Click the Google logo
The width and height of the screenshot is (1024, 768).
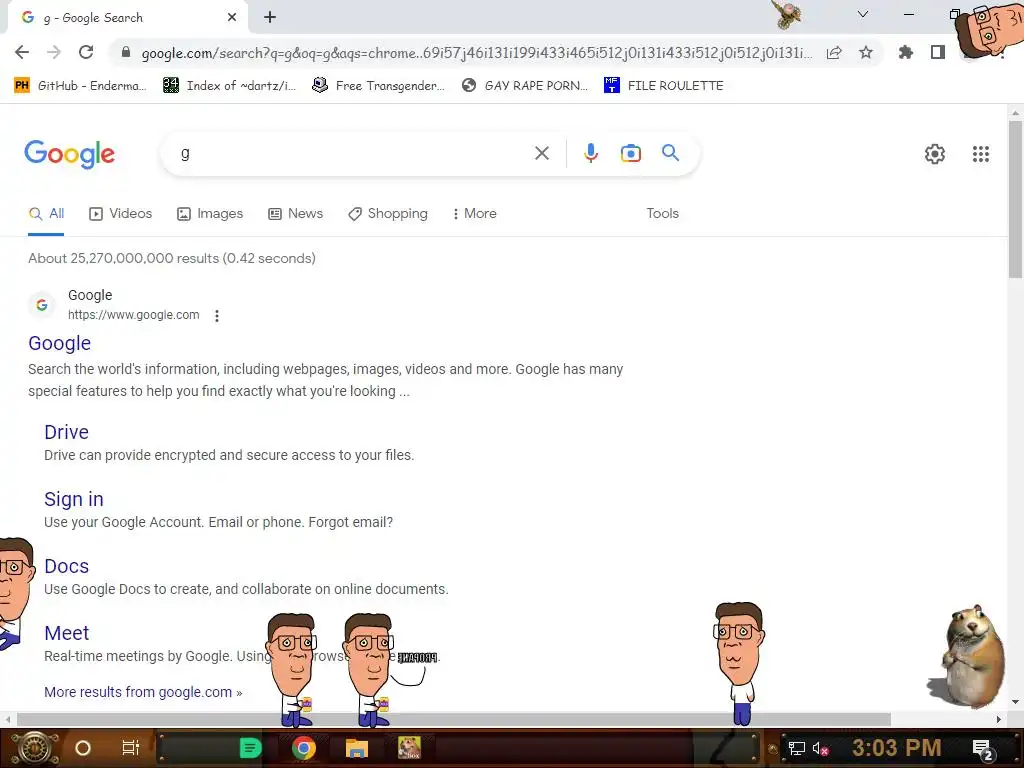click(69, 154)
